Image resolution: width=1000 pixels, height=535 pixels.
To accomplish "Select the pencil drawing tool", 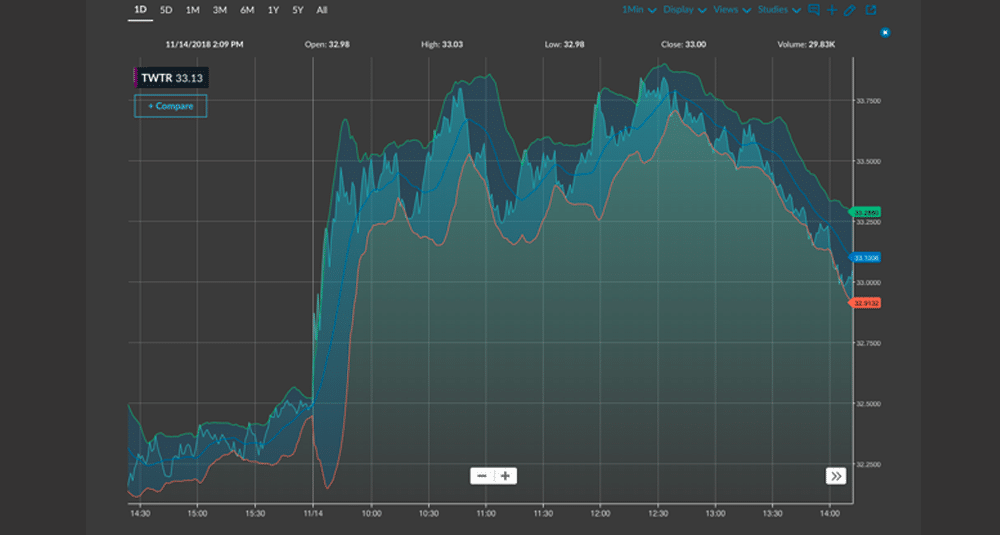I will pyautogui.click(x=849, y=10).
